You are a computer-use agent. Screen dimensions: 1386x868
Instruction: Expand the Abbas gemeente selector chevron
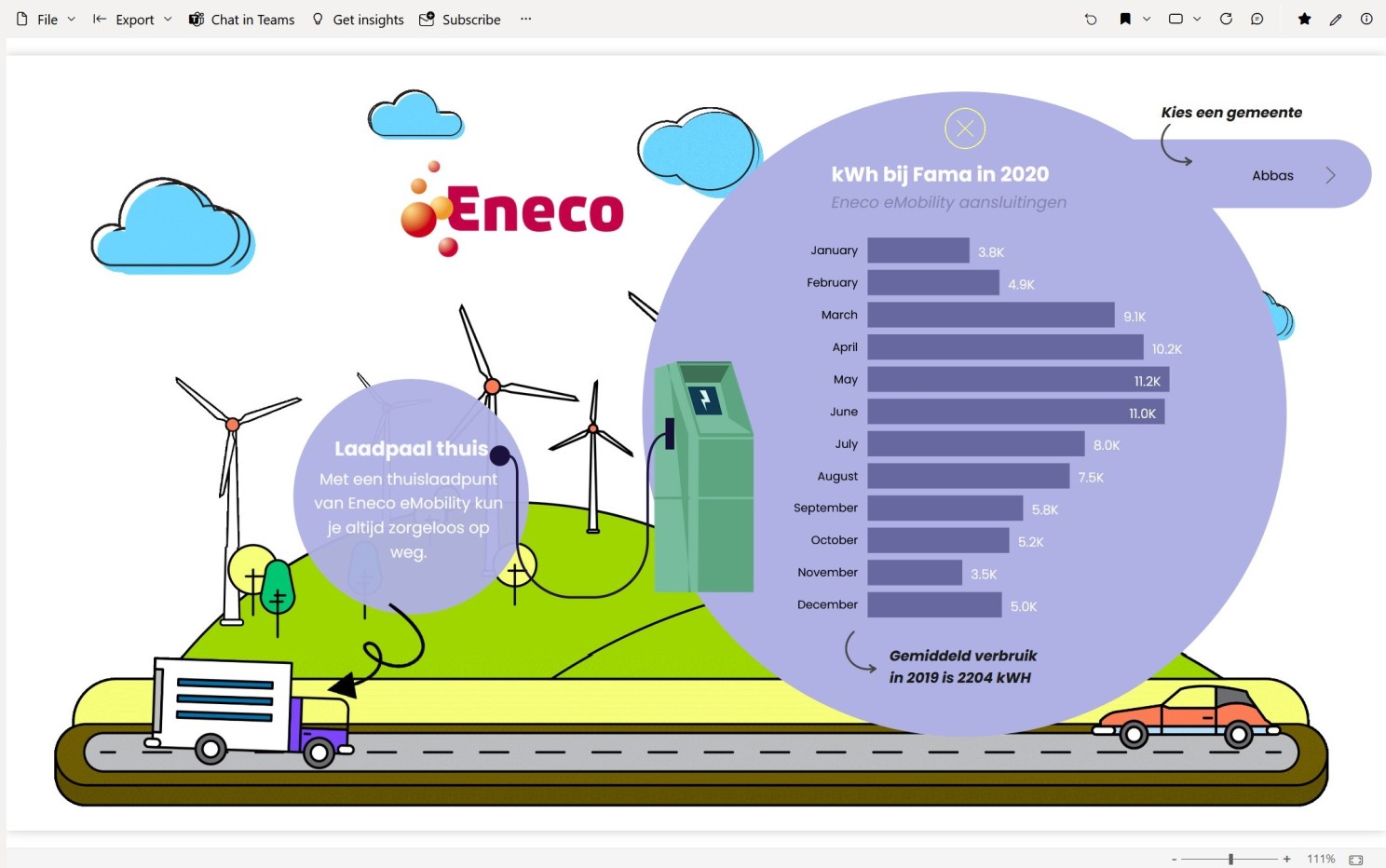click(1330, 175)
